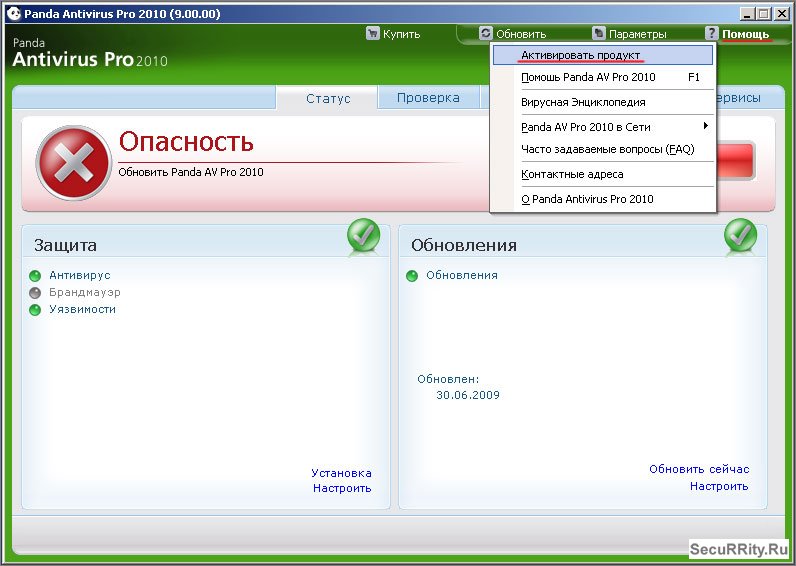The width and height of the screenshot is (796, 566).
Task: Click green indicator next to Обновления item
Action: click(412, 276)
